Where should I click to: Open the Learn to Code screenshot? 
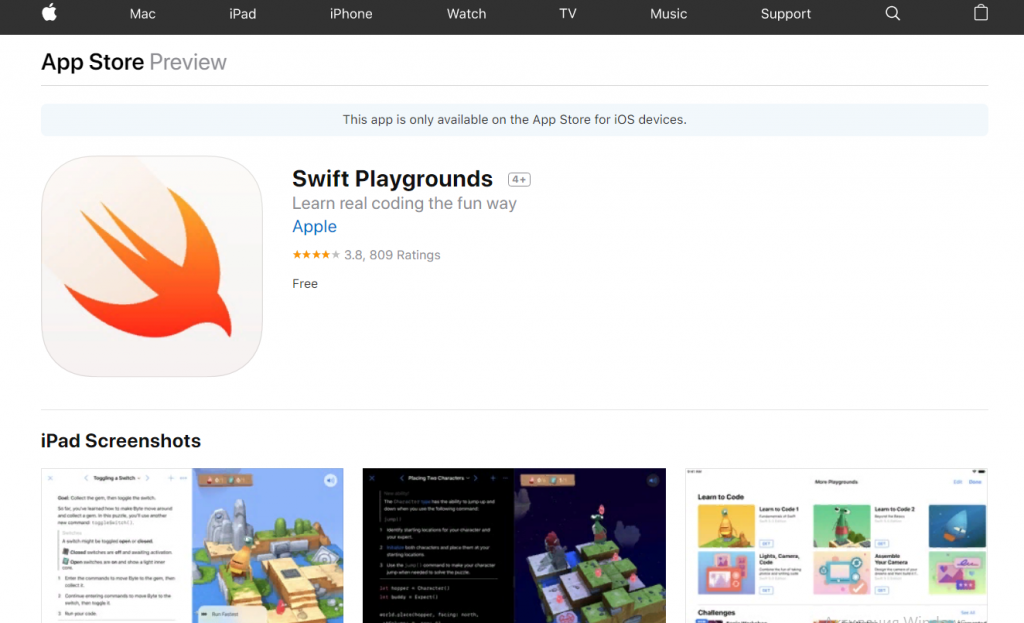click(x=836, y=545)
